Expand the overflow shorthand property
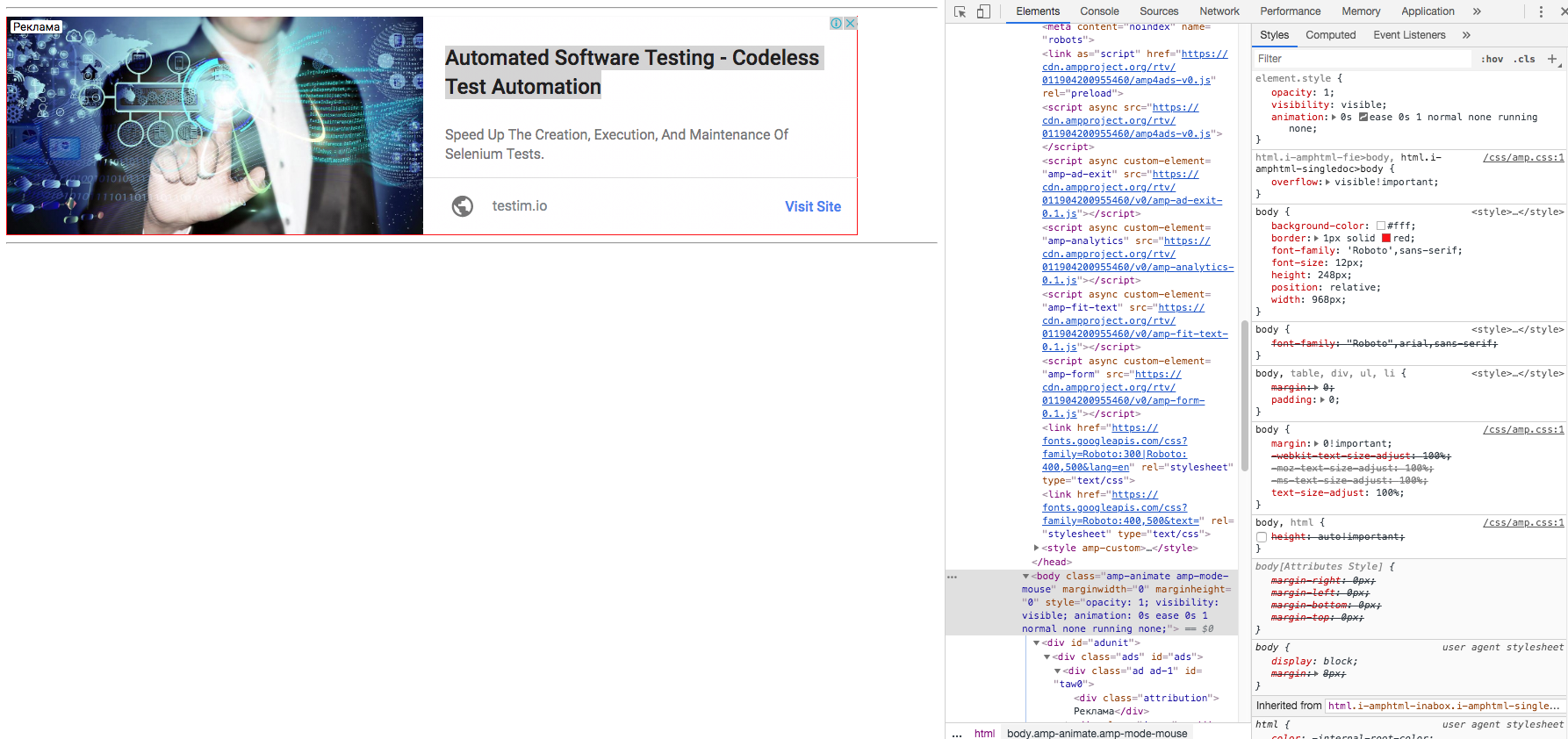Screen dimensions: 1568x739 1327,182
